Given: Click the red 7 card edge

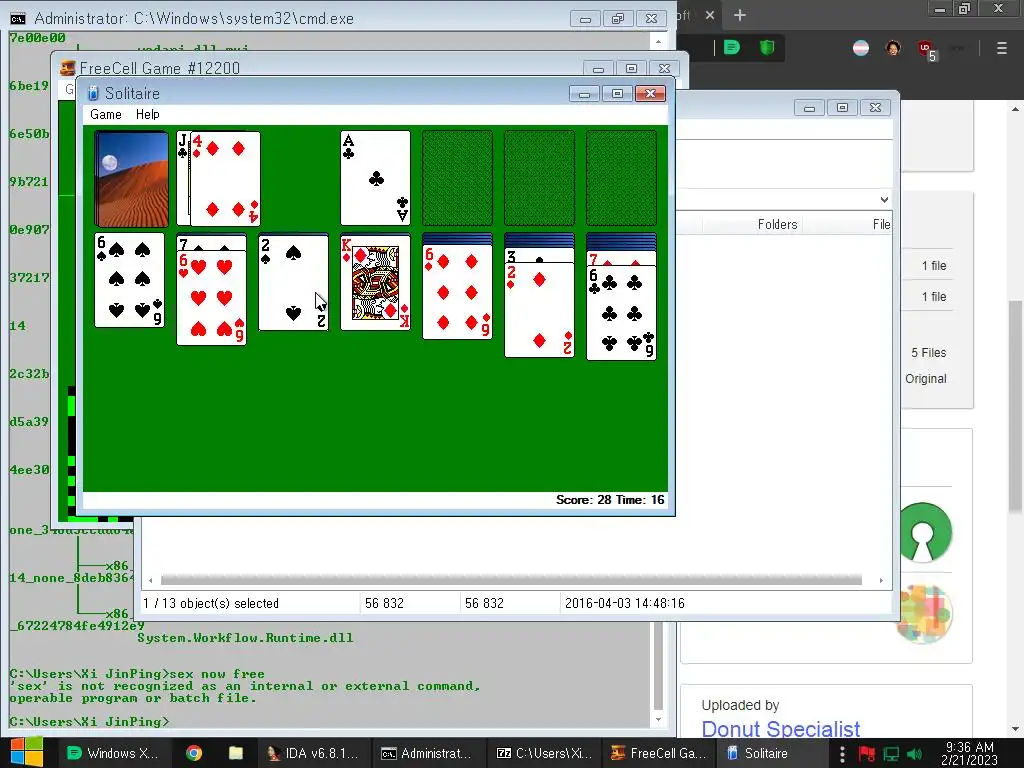Looking at the screenshot, I should [621, 258].
